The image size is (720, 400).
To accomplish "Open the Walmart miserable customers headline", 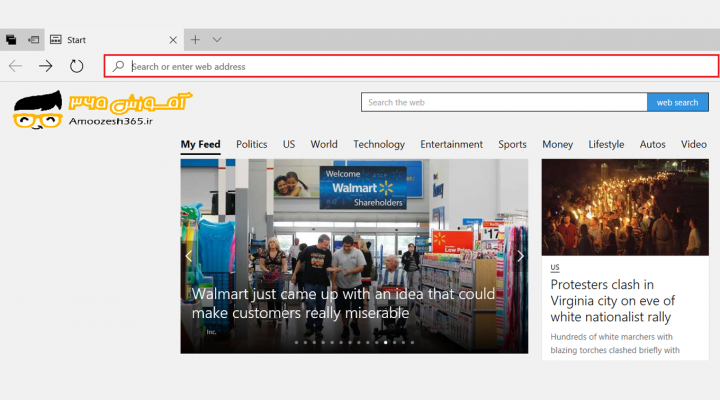I will [343, 303].
